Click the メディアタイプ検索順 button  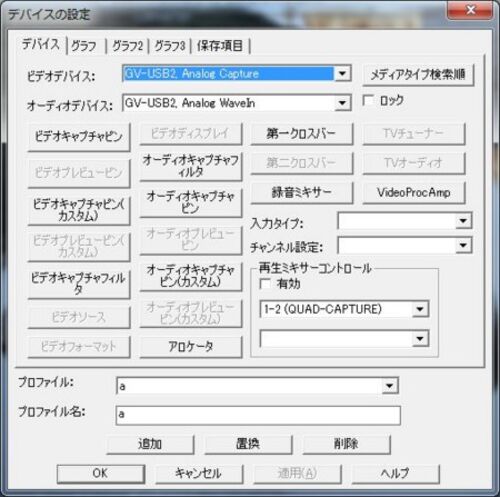pyautogui.click(x=418, y=75)
